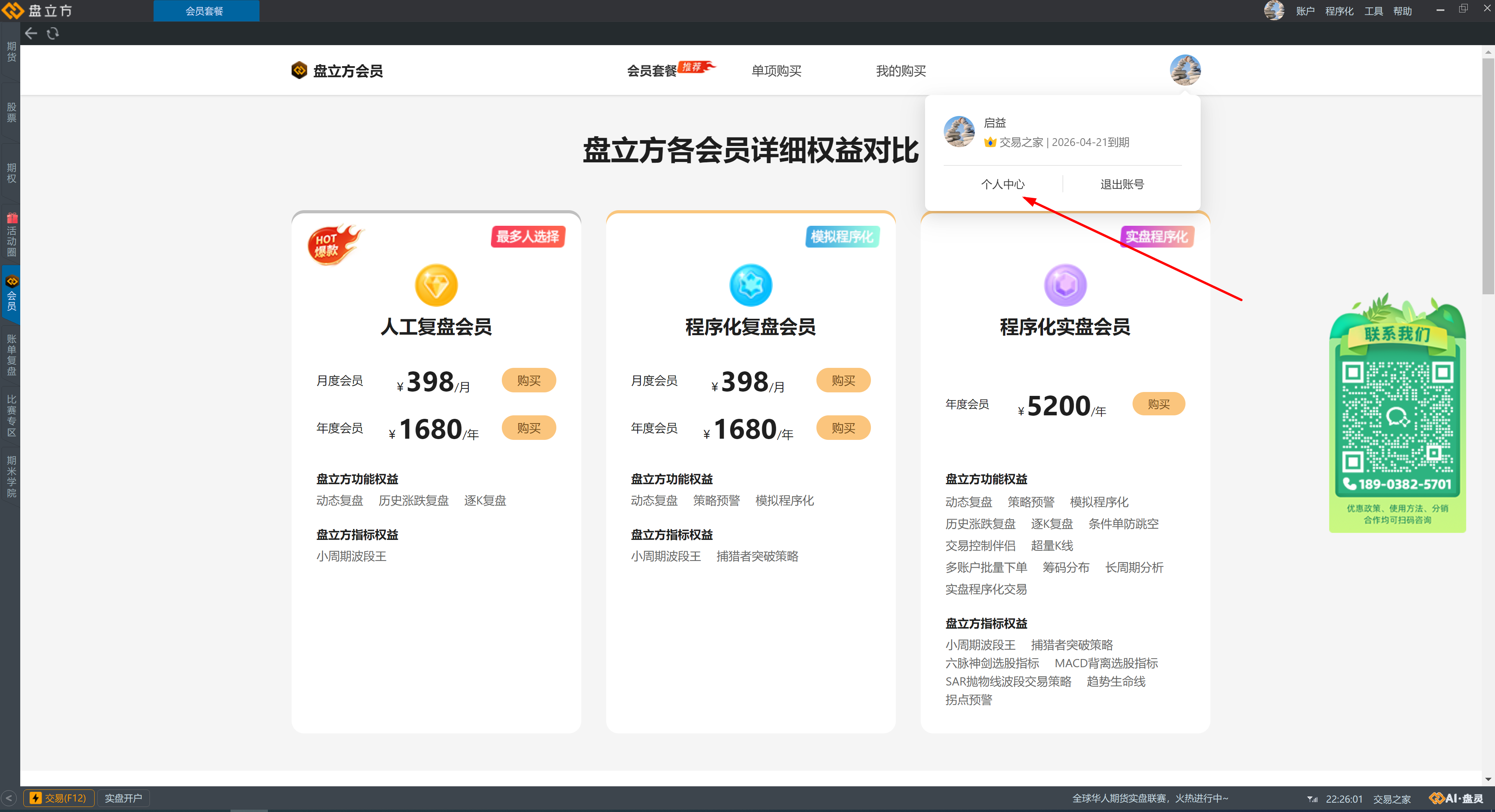The height and width of the screenshot is (812, 1495).
Task: Click the QR code in 联系我们 panel
Action: click(x=1397, y=417)
